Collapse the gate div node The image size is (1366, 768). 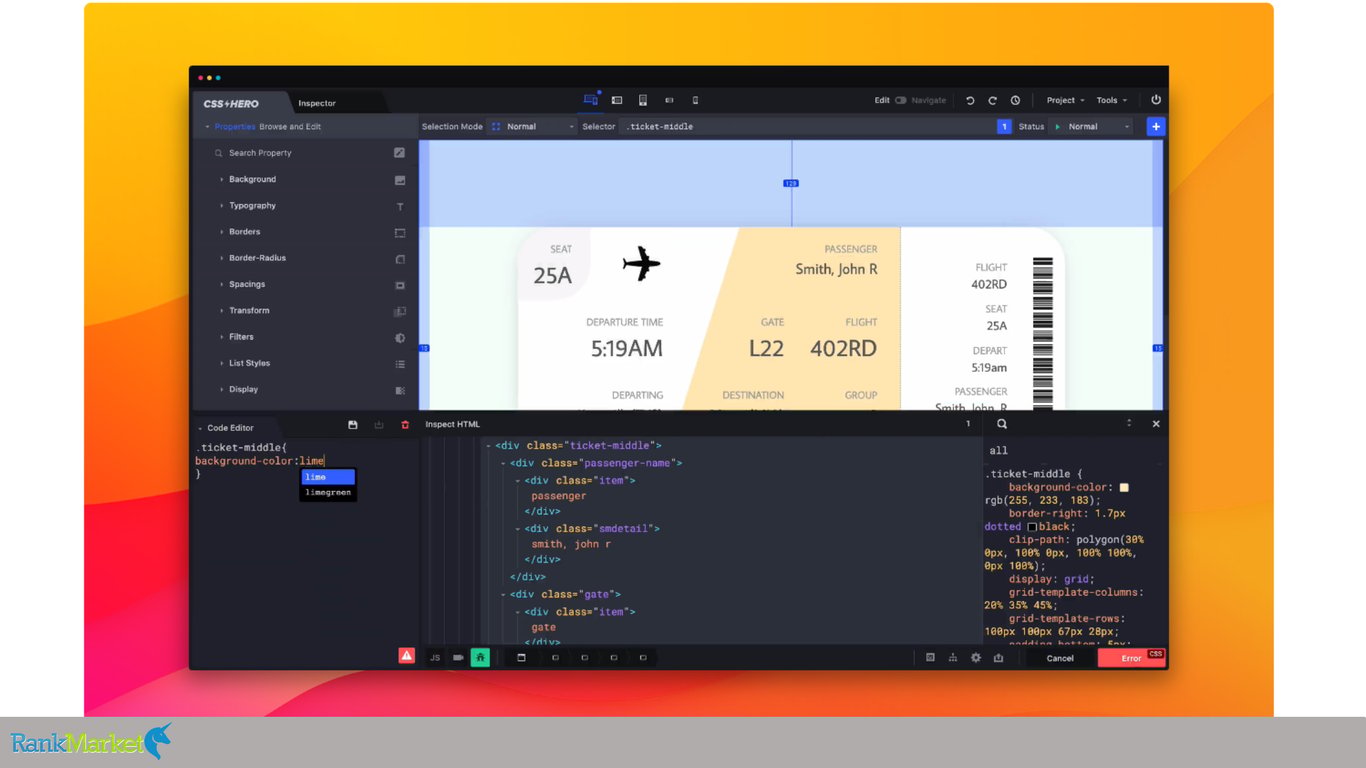504,595
